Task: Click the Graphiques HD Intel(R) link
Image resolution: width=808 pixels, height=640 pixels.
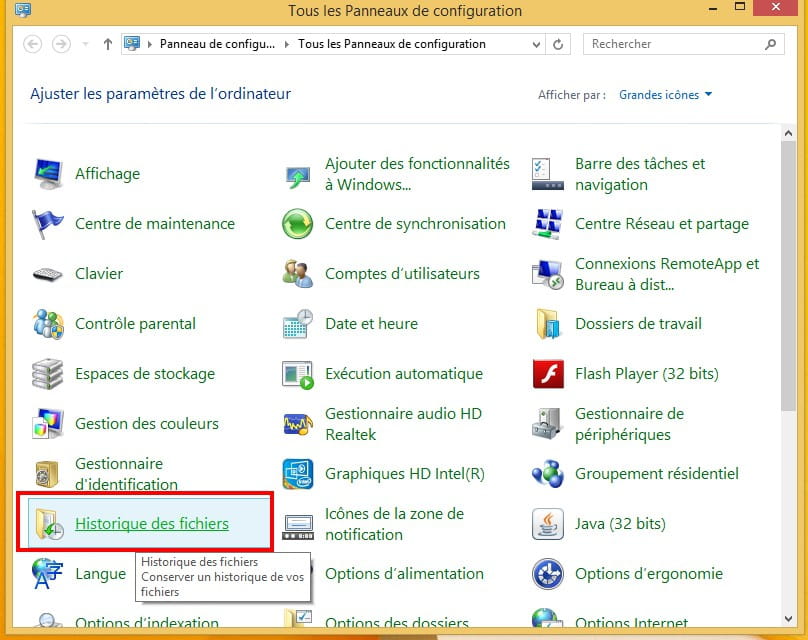Action: click(x=405, y=474)
